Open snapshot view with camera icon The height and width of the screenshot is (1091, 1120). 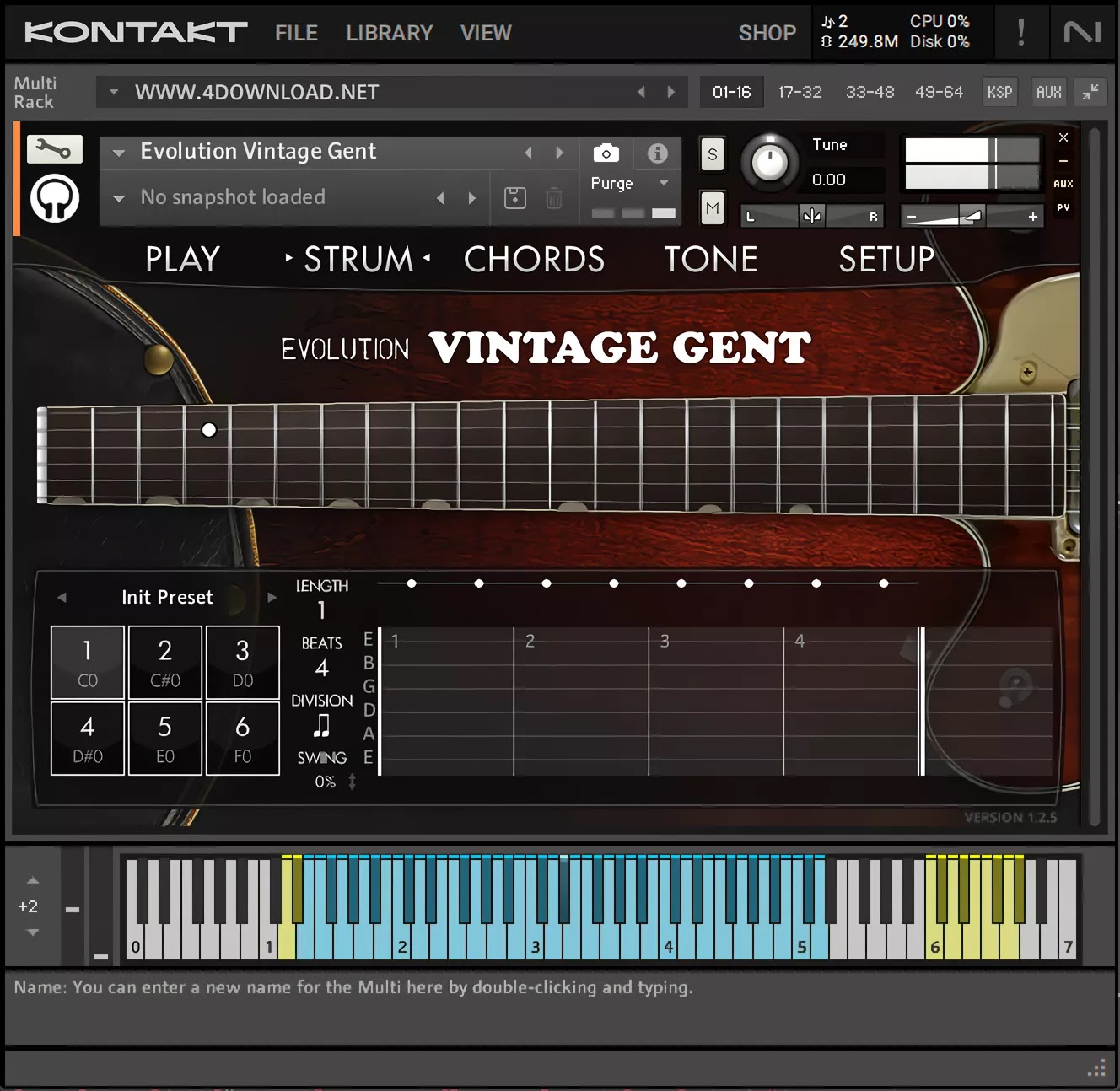[606, 153]
